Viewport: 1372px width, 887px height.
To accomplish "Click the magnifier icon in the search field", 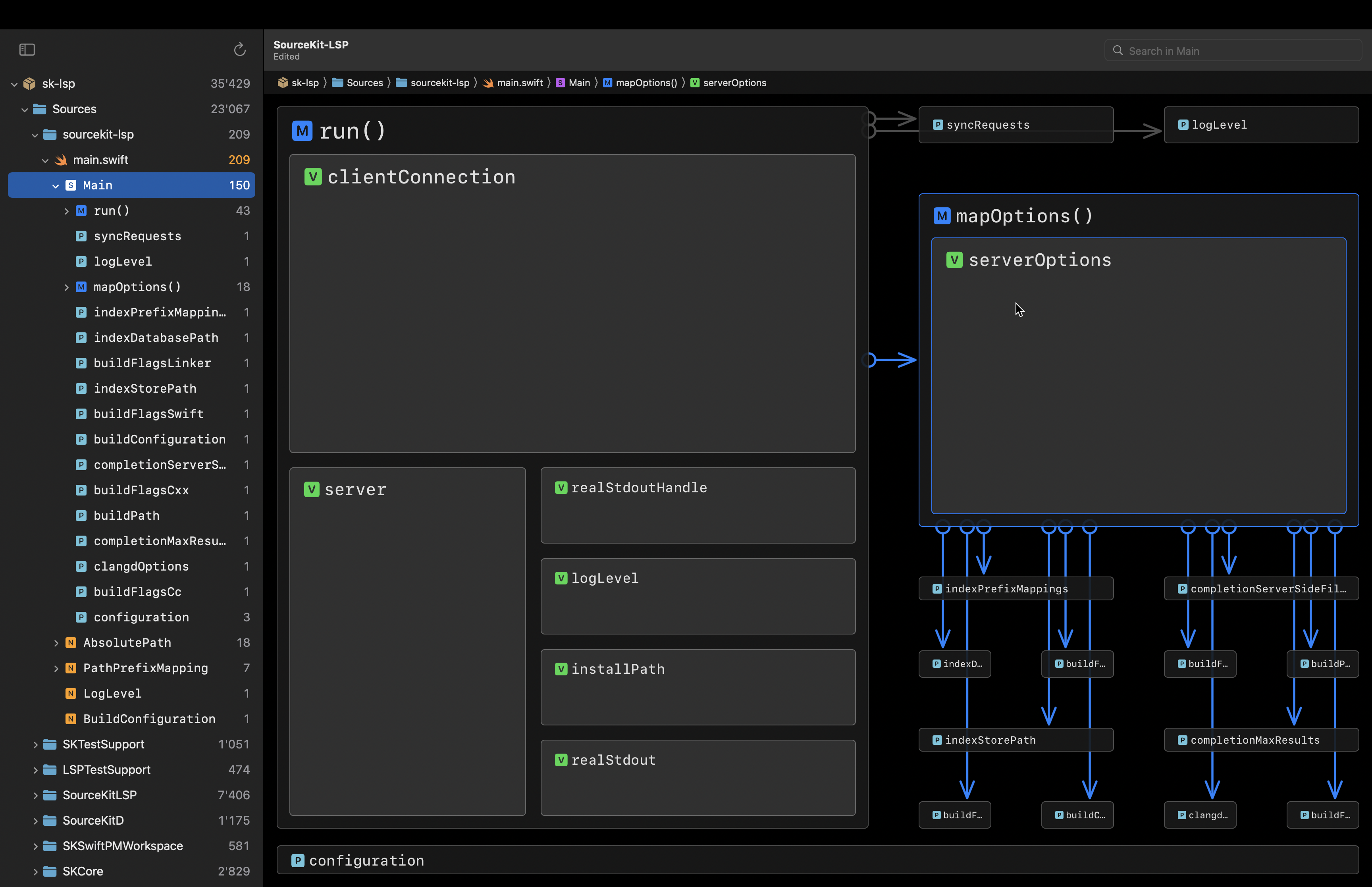I will click(1118, 51).
